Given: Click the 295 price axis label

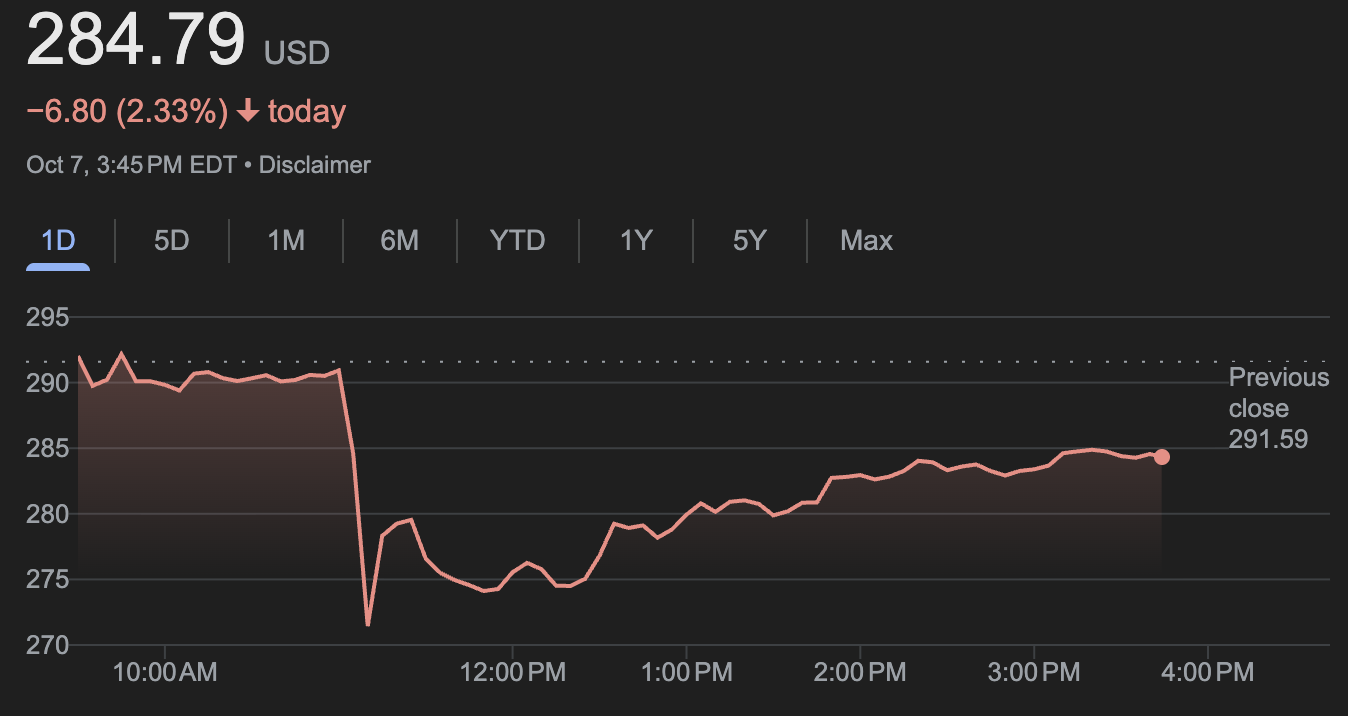Looking at the screenshot, I should pyautogui.click(x=47, y=318).
